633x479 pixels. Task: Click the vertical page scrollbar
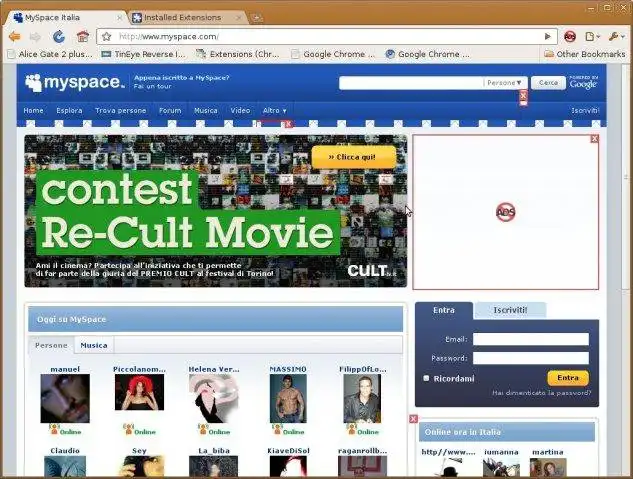click(625, 178)
